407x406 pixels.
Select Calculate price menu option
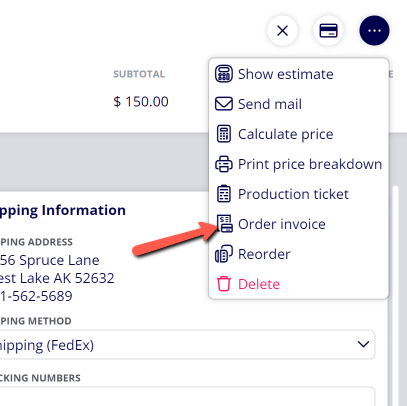click(x=286, y=134)
